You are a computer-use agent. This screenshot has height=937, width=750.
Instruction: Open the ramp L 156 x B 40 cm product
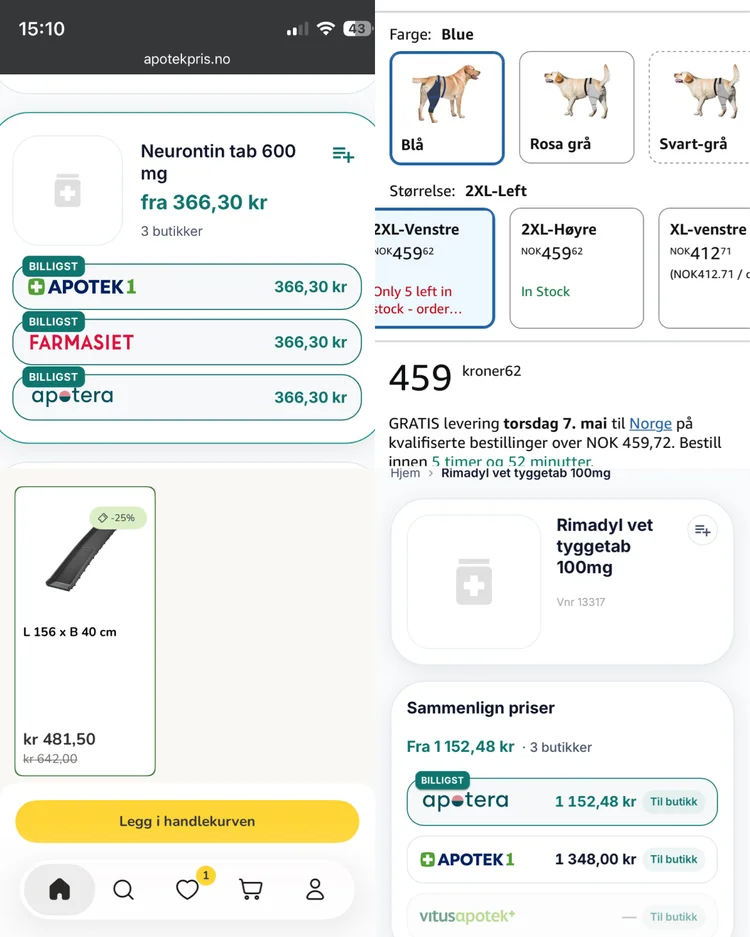pos(85,630)
